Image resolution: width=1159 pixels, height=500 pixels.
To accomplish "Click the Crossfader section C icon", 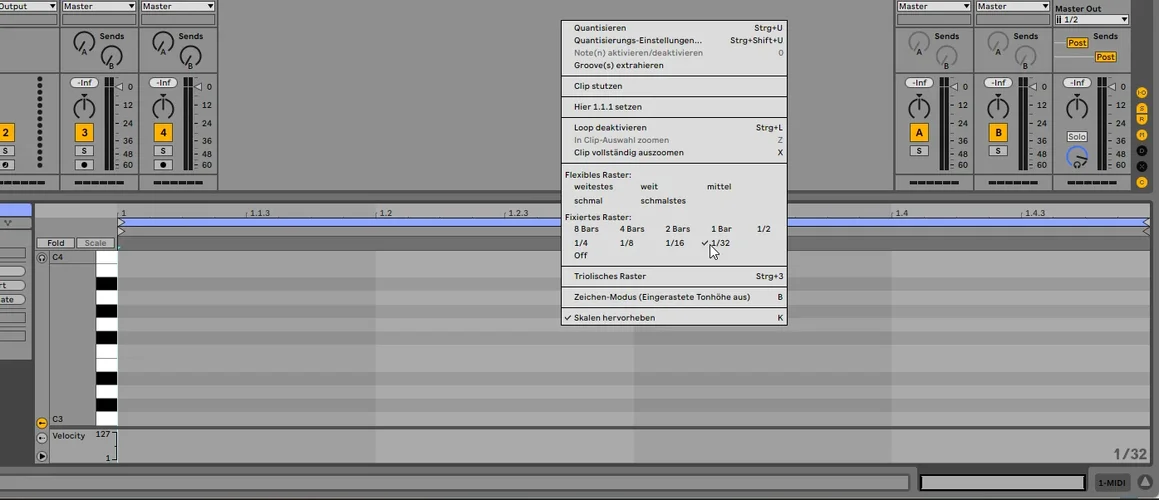I will click(1142, 182).
